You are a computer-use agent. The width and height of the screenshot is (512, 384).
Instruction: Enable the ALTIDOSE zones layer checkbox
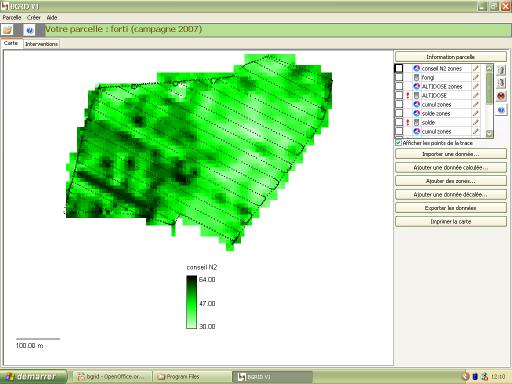tap(399, 86)
